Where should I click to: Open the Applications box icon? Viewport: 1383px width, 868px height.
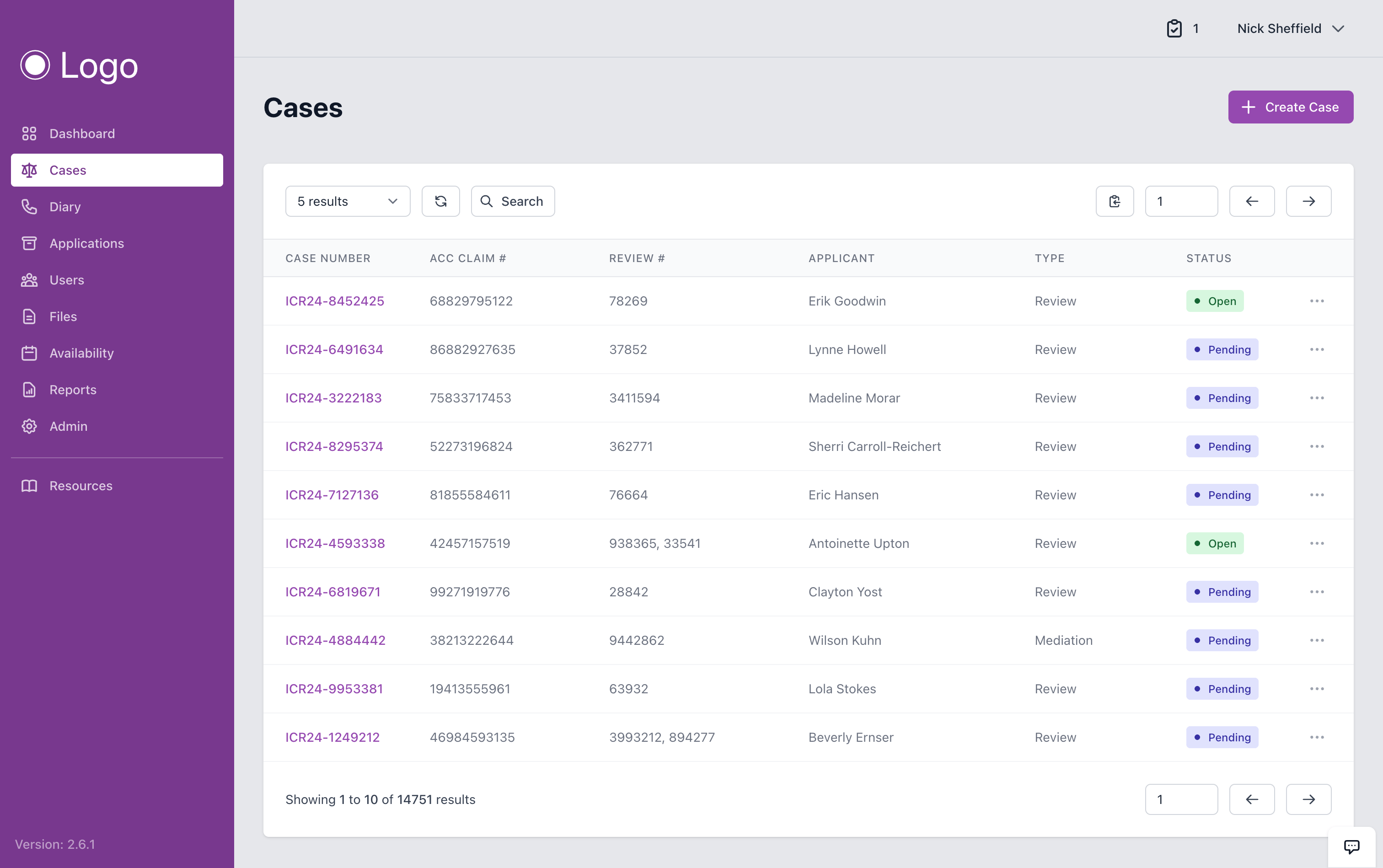point(29,243)
